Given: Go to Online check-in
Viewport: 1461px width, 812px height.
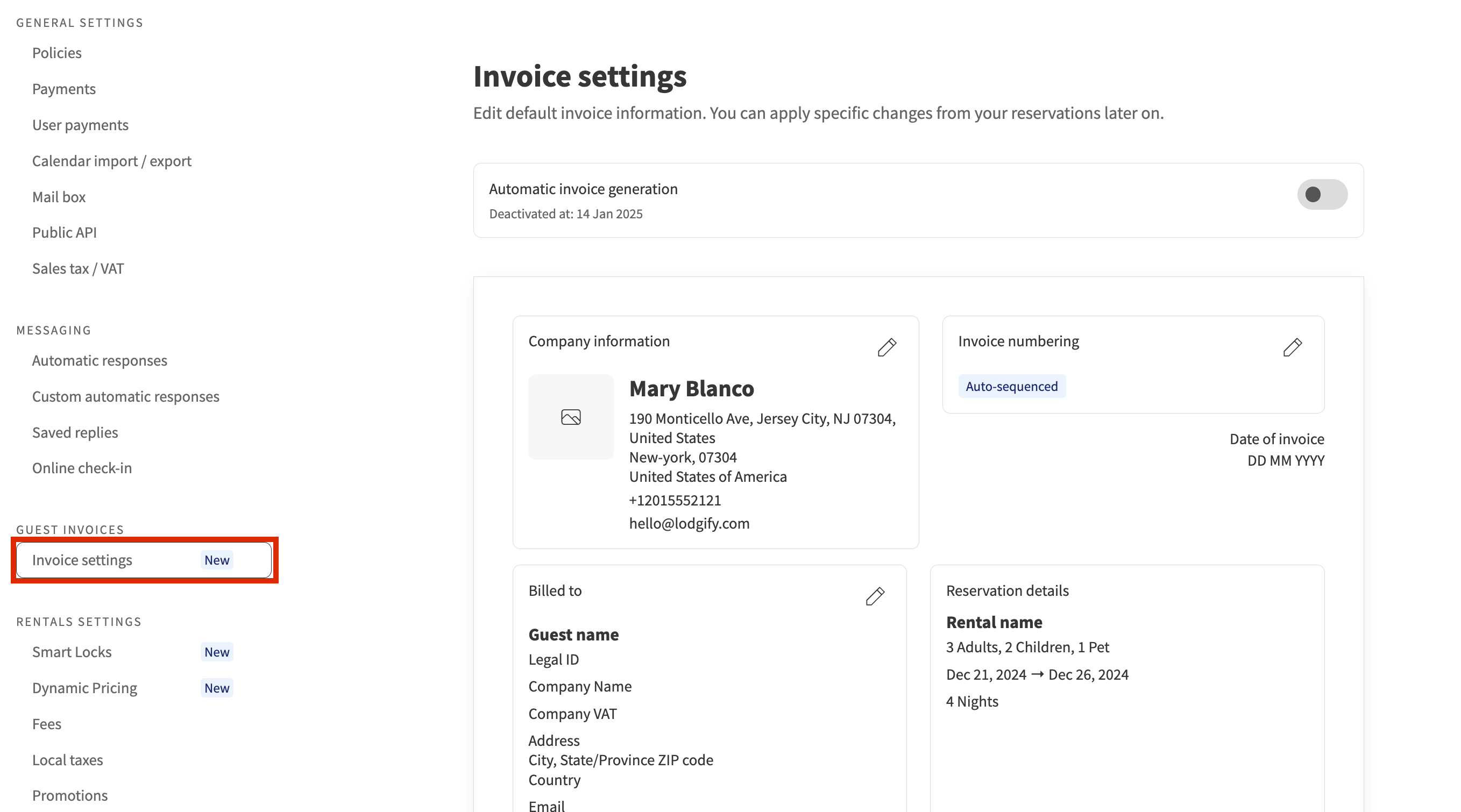Looking at the screenshot, I should tap(82, 468).
